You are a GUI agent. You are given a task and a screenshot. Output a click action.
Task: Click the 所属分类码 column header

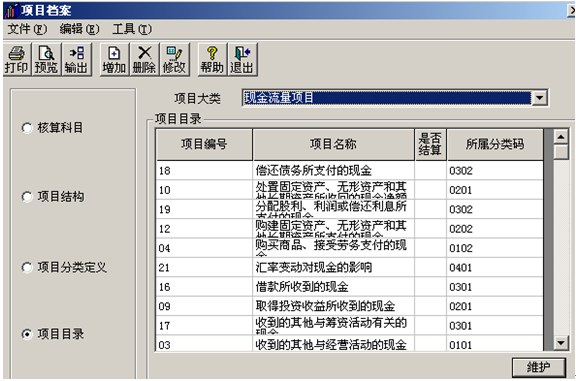tap(495, 144)
